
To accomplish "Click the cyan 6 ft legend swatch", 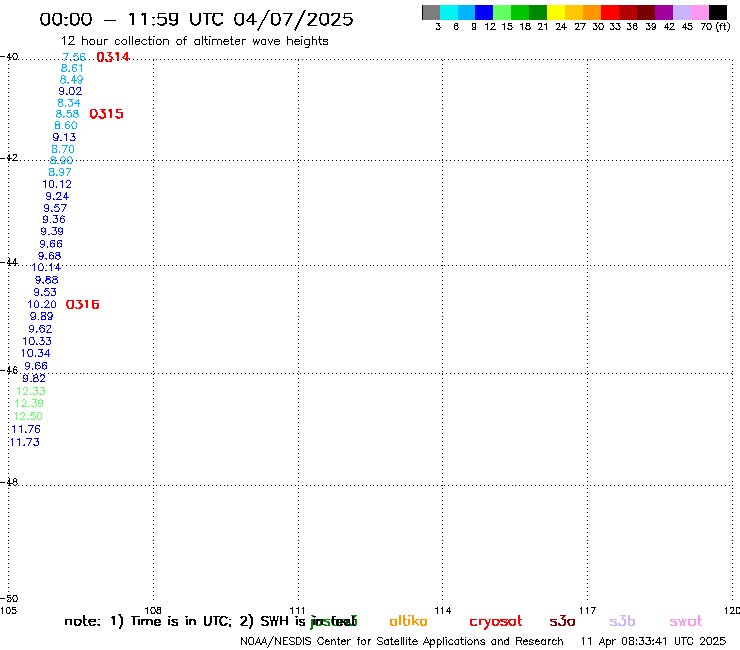I will pyautogui.click(x=449, y=12).
